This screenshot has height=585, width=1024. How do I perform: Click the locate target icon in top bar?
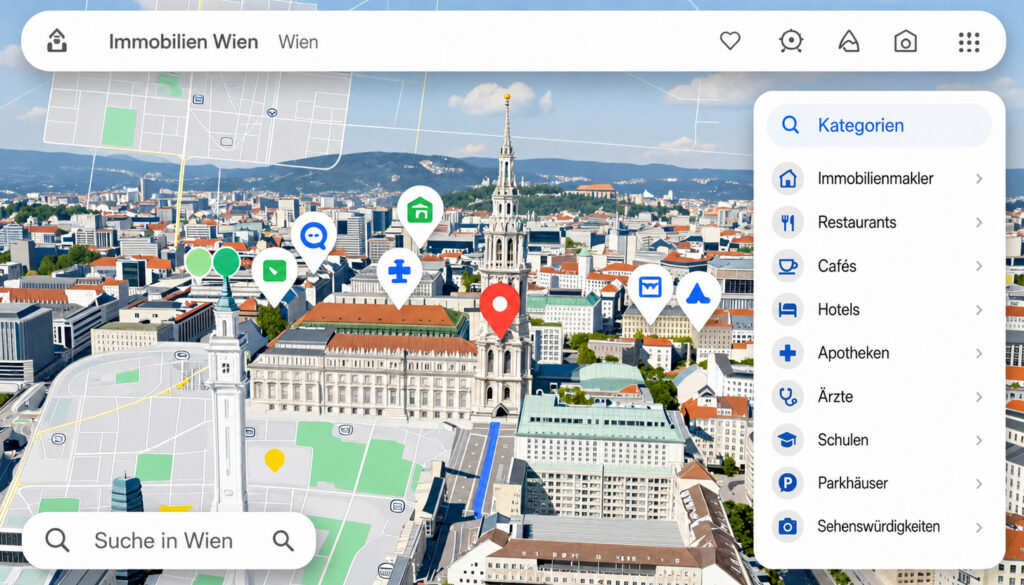pos(791,41)
